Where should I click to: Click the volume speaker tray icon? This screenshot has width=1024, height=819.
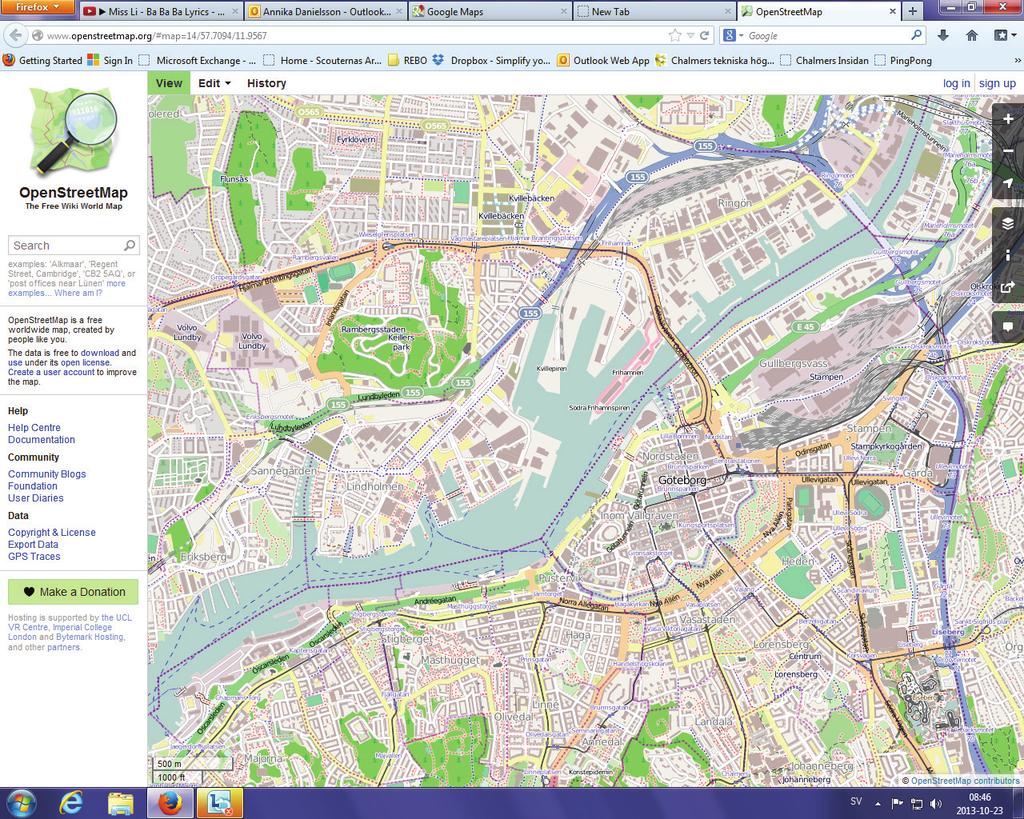tap(936, 803)
